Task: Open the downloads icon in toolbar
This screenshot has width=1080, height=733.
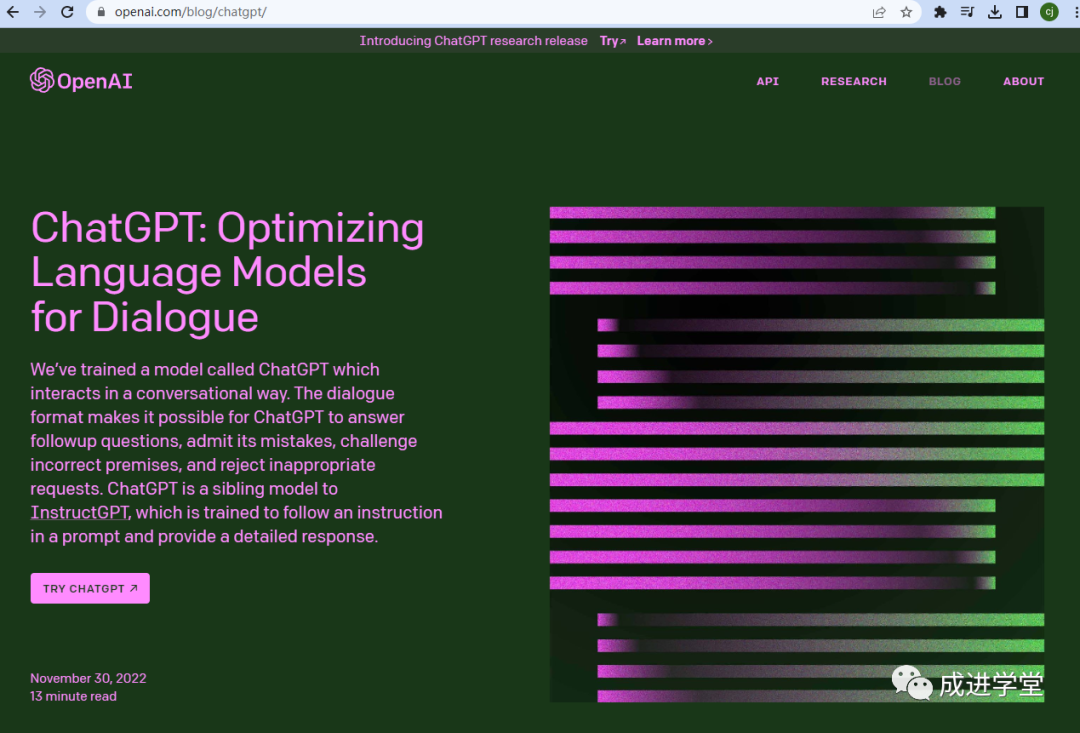Action: pos(995,12)
